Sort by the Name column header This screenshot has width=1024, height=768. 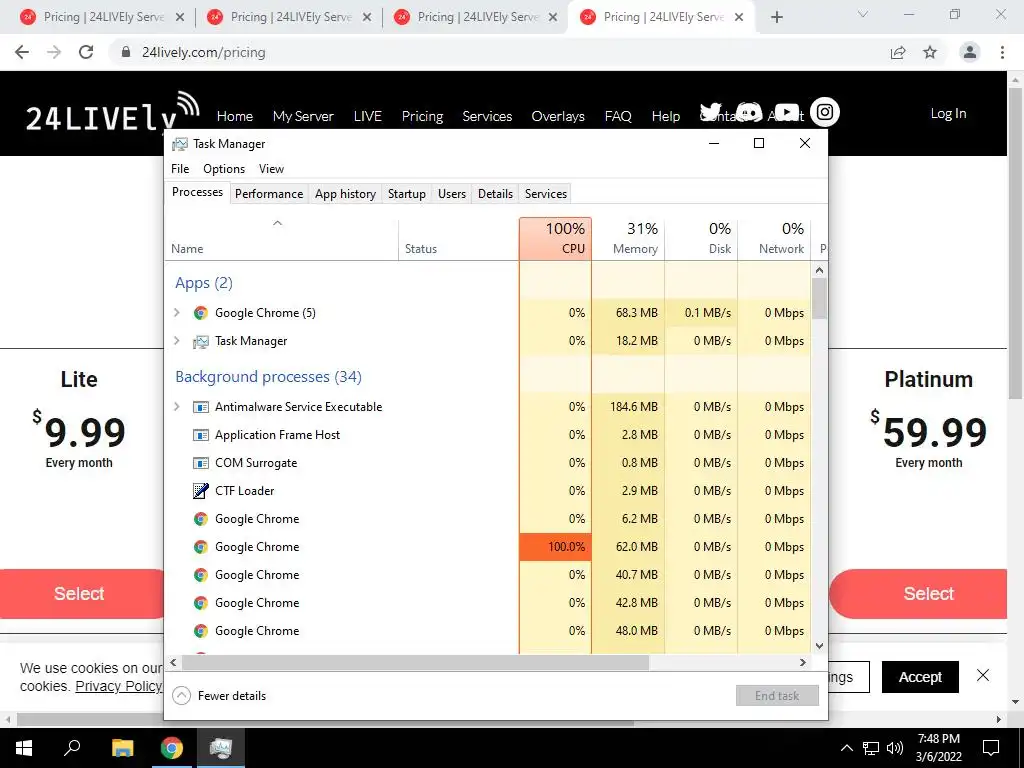pyautogui.click(x=281, y=240)
